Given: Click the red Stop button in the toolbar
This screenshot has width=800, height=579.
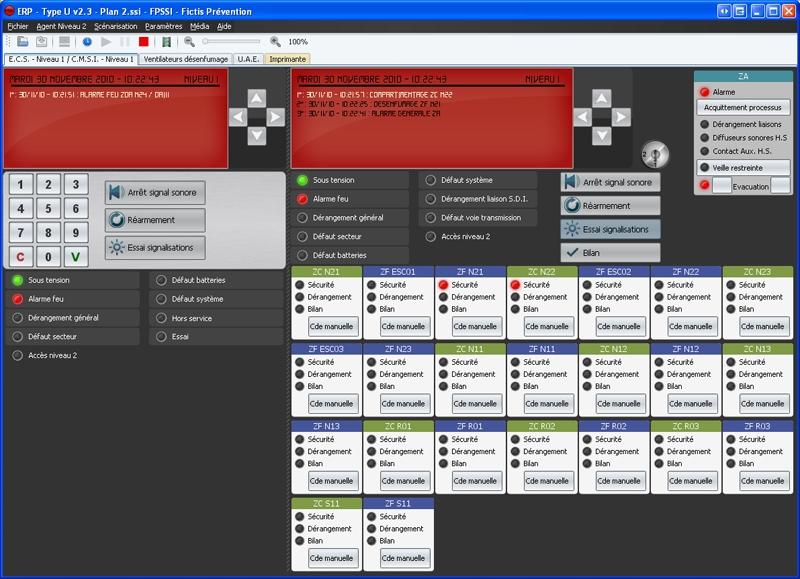Looking at the screenshot, I should click(144, 42).
